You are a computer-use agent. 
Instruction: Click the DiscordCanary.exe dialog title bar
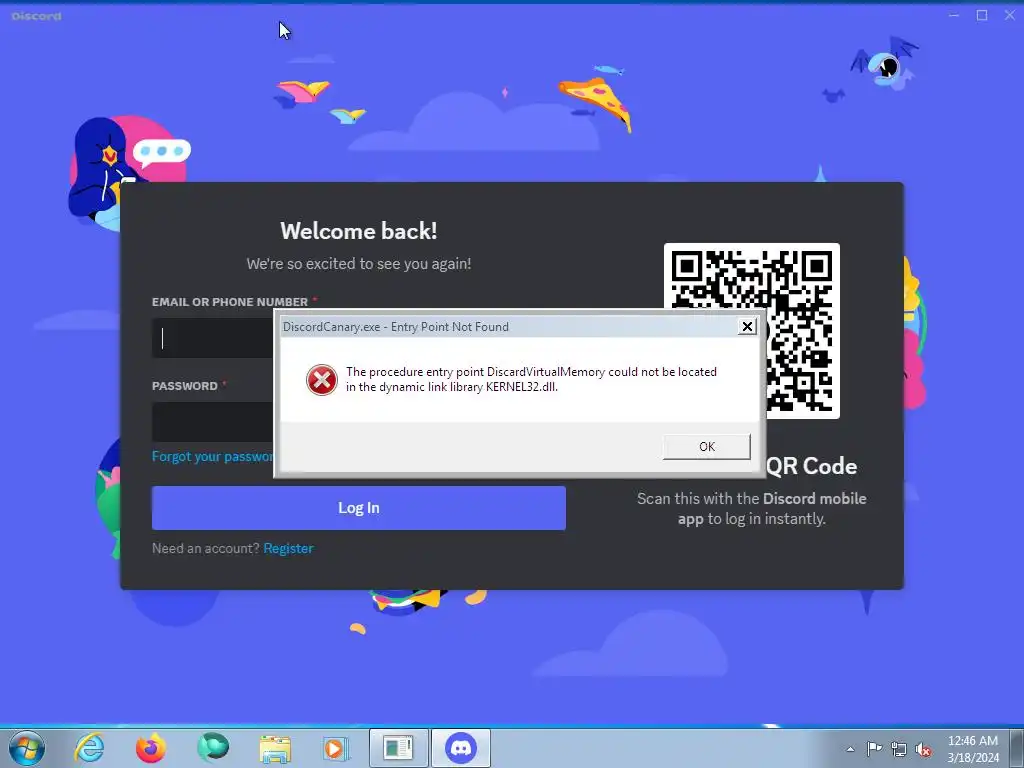[x=509, y=327]
